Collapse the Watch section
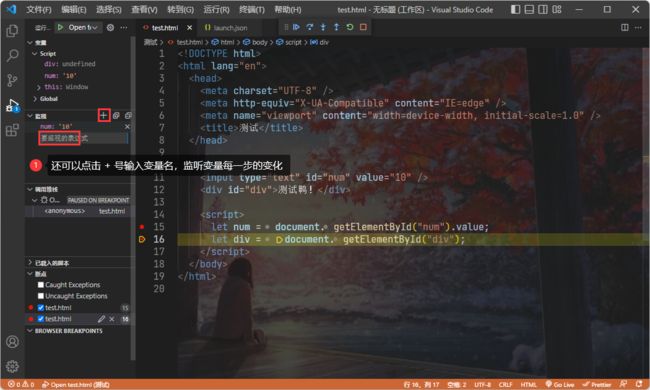The image size is (650, 390). click(x=30, y=116)
